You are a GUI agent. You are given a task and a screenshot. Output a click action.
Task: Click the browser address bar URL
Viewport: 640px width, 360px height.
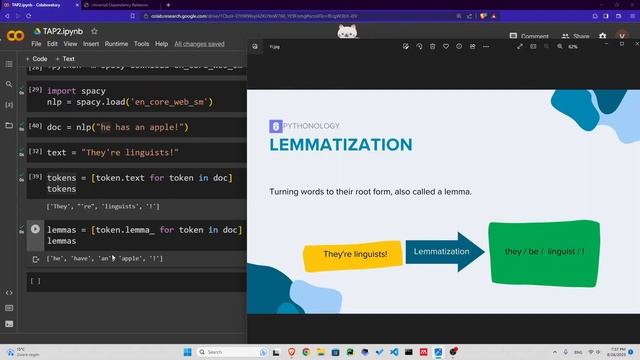pyautogui.click(x=254, y=16)
